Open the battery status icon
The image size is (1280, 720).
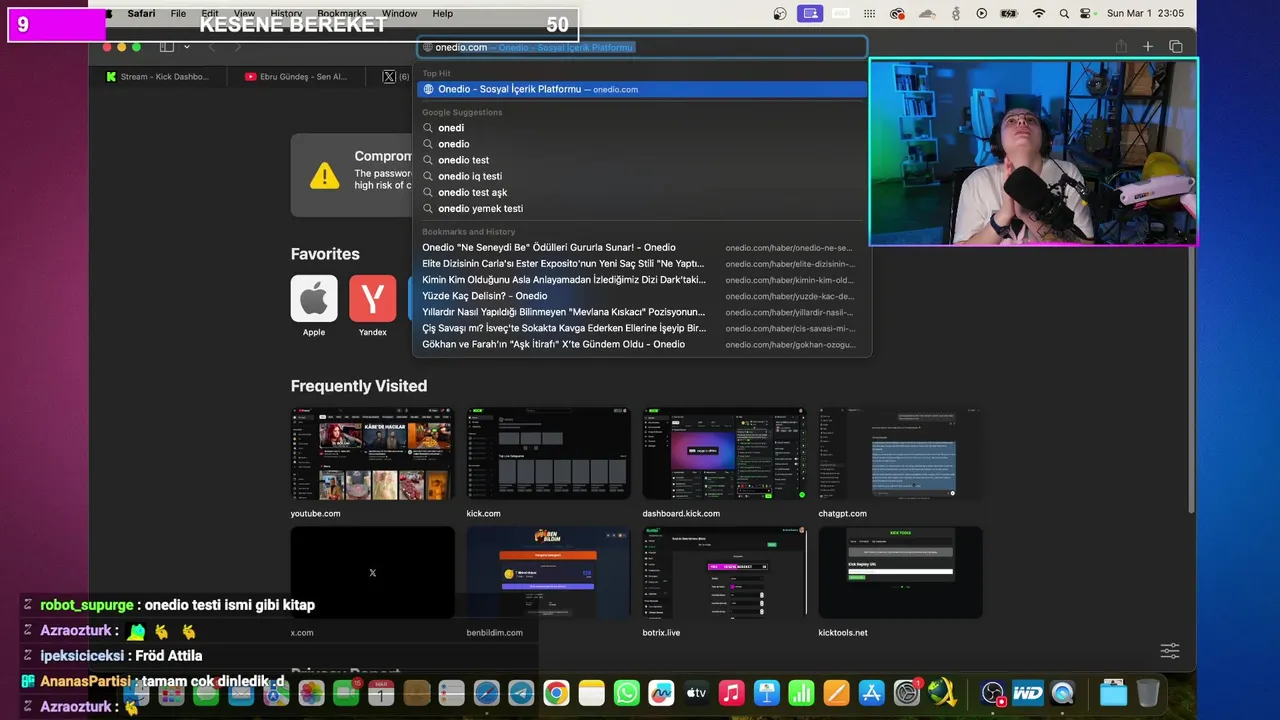(1009, 14)
